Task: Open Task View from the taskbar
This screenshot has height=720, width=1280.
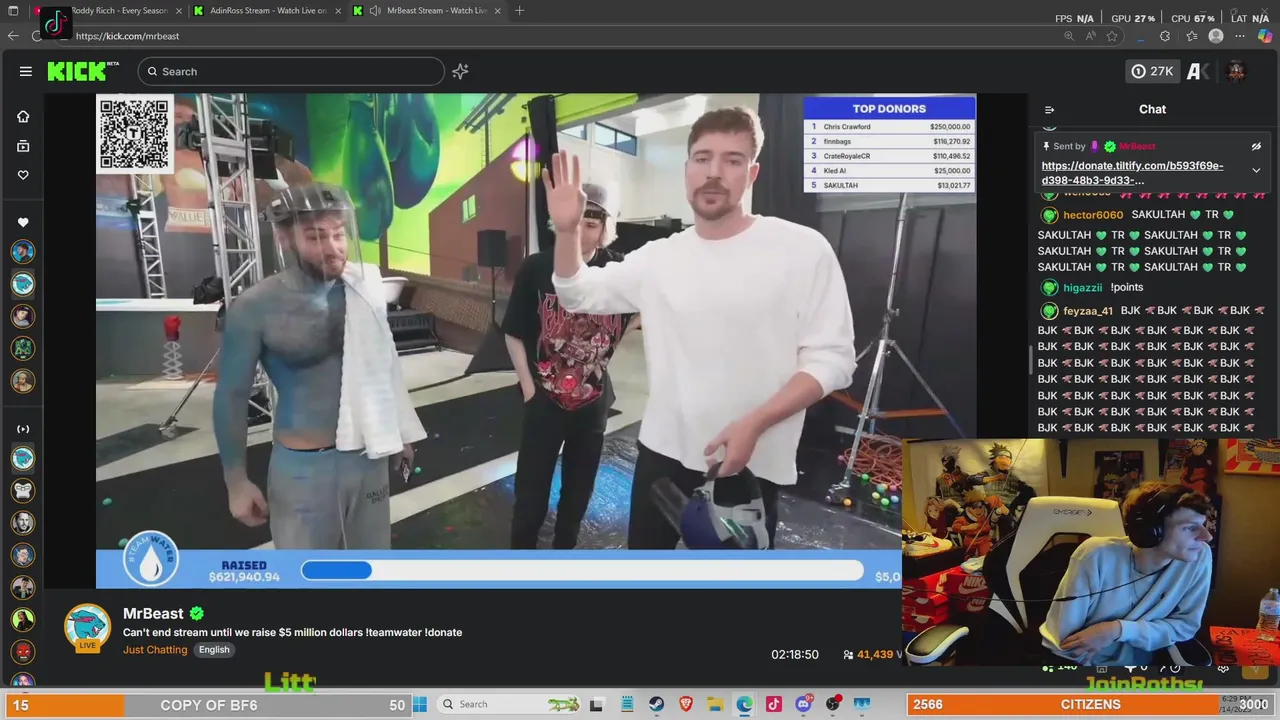Action: (597, 704)
